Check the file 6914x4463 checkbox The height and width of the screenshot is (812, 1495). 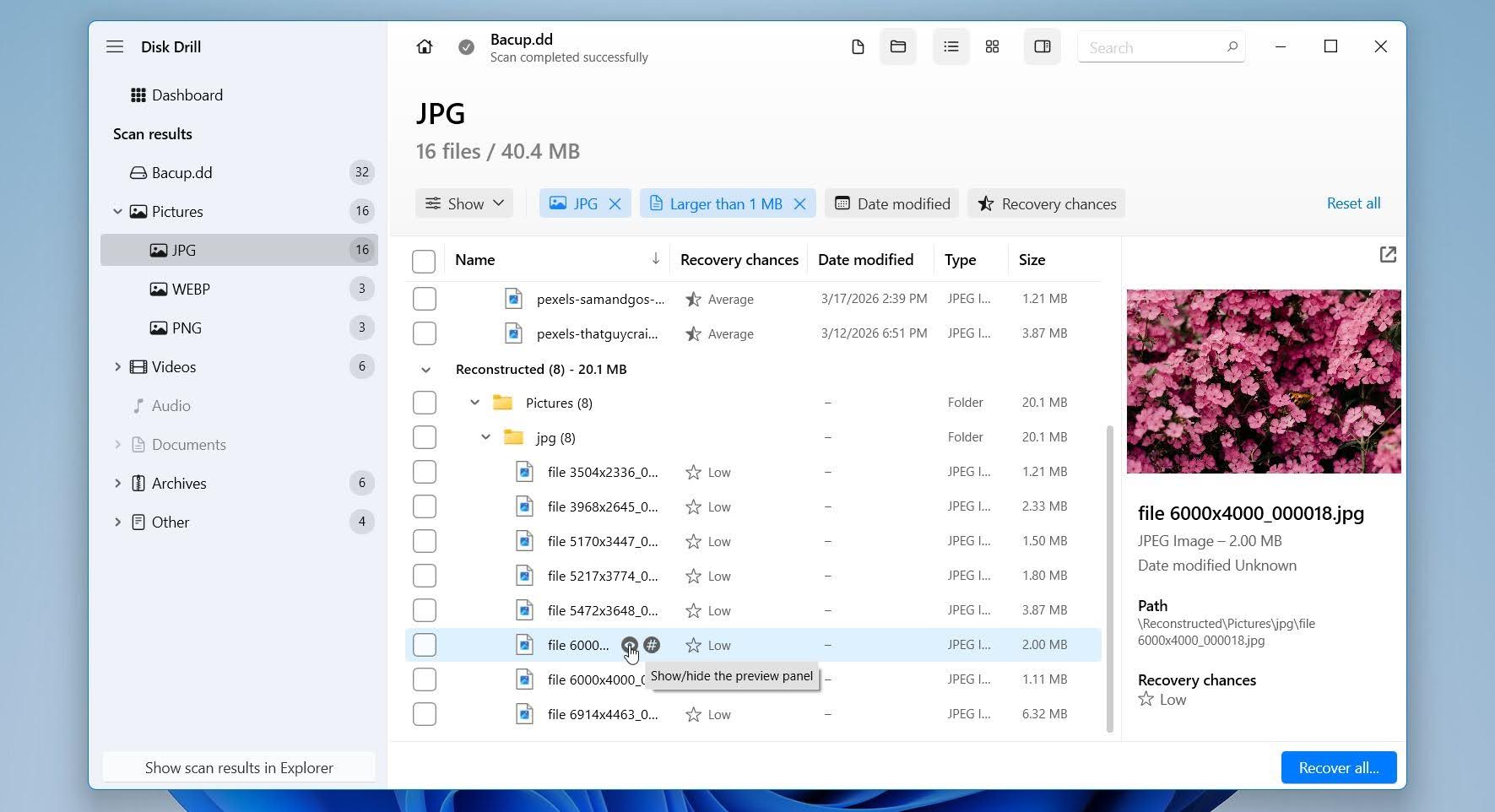425,714
